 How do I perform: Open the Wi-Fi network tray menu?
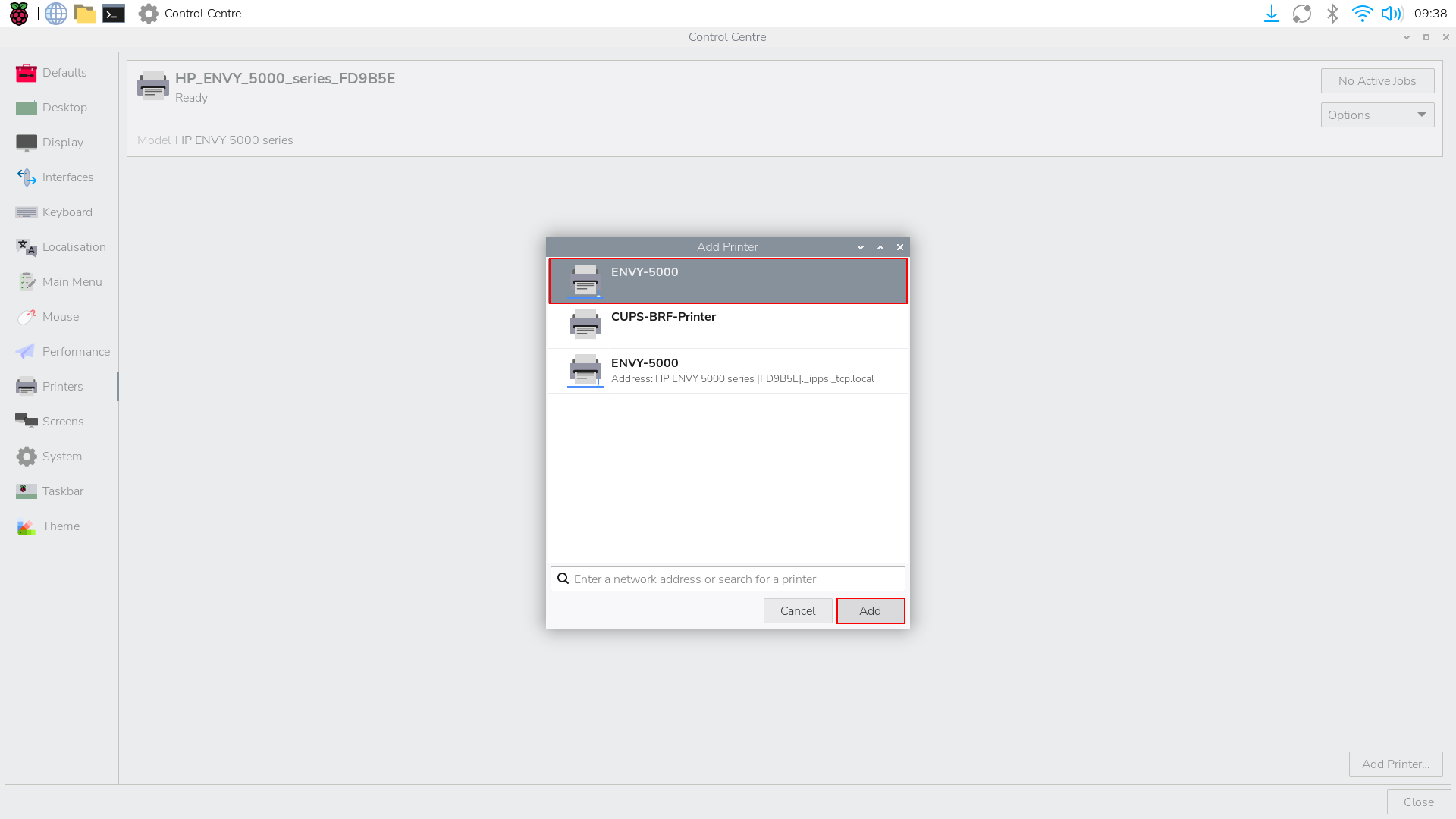pos(1362,14)
